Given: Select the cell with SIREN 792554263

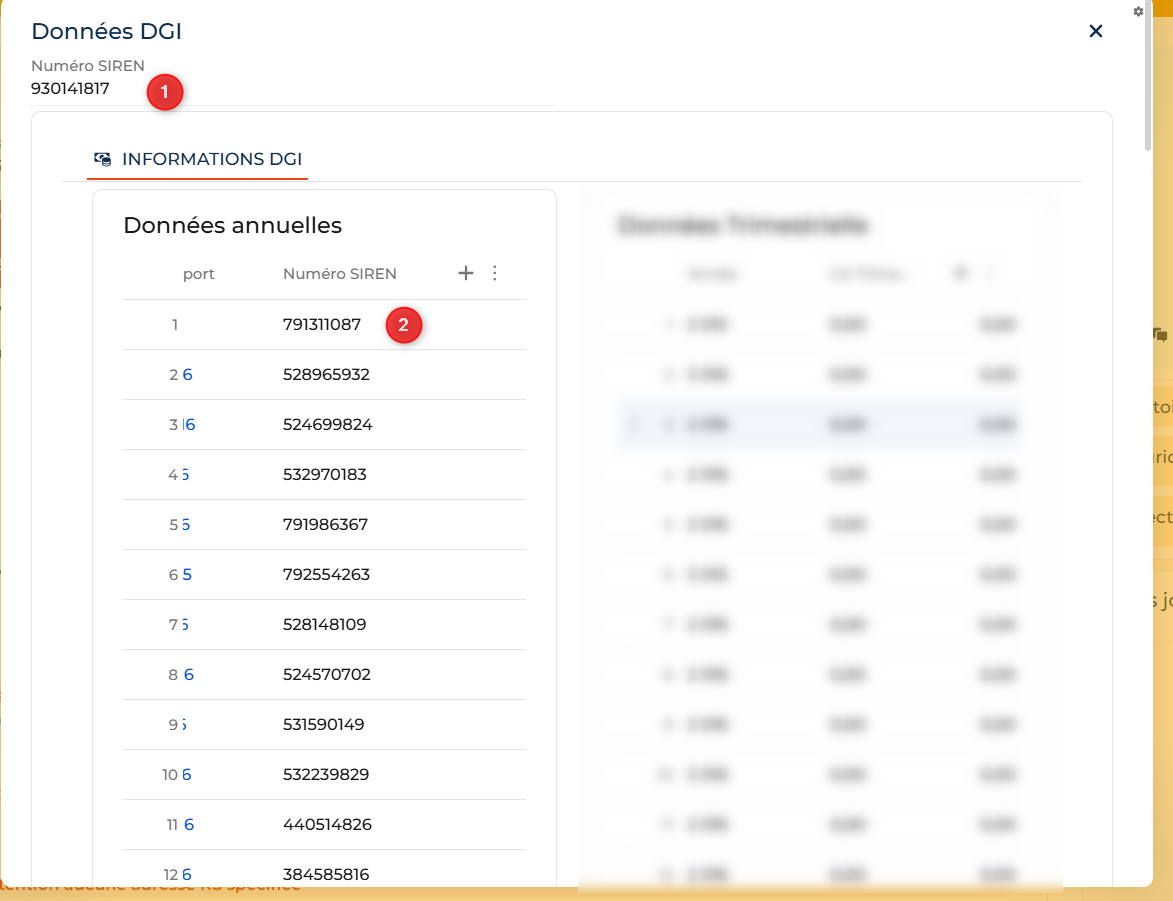Looking at the screenshot, I should (326, 575).
